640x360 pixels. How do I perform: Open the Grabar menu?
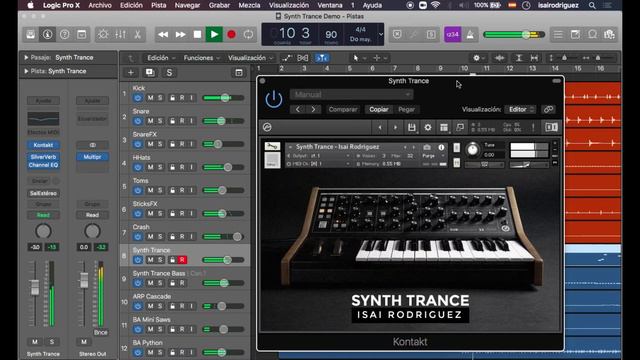[219, 5]
